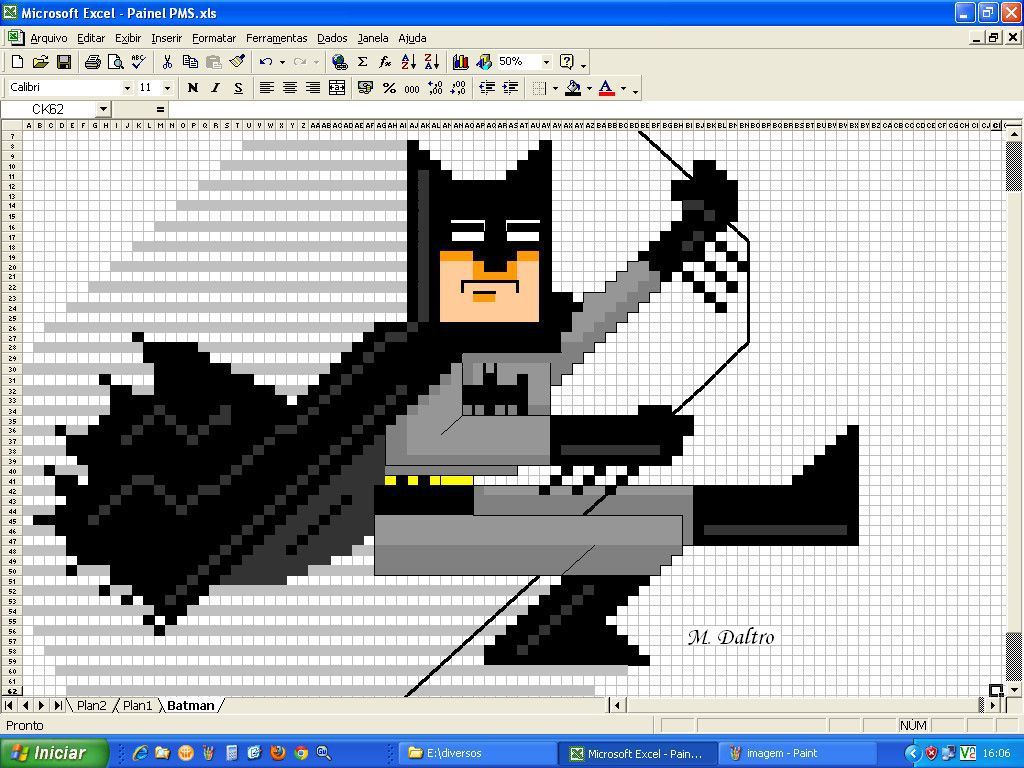Open the Office Assistant help icon
1024x768 pixels.
tap(567, 62)
